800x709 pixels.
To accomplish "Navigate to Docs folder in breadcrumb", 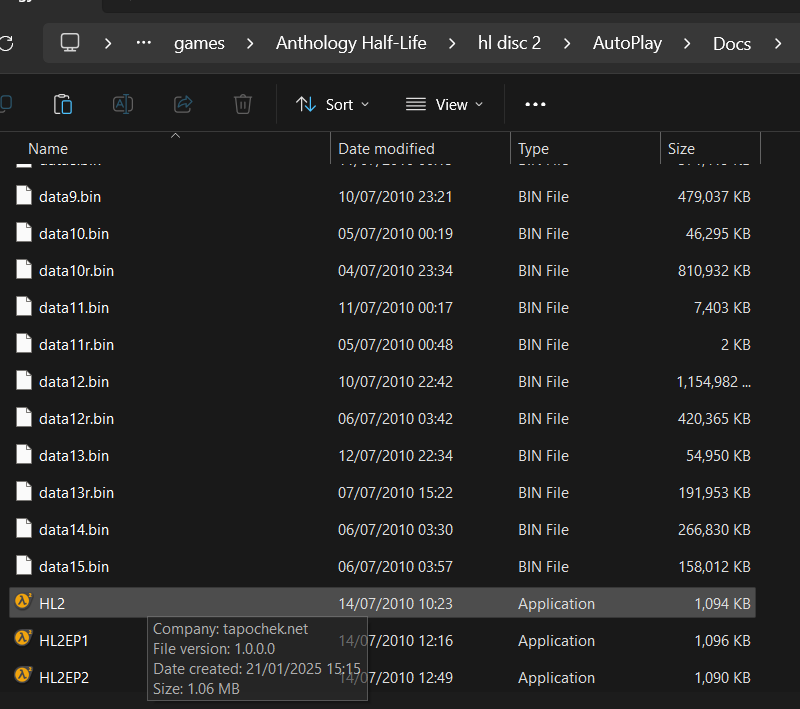I will pyautogui.click(x=732, y=43).
